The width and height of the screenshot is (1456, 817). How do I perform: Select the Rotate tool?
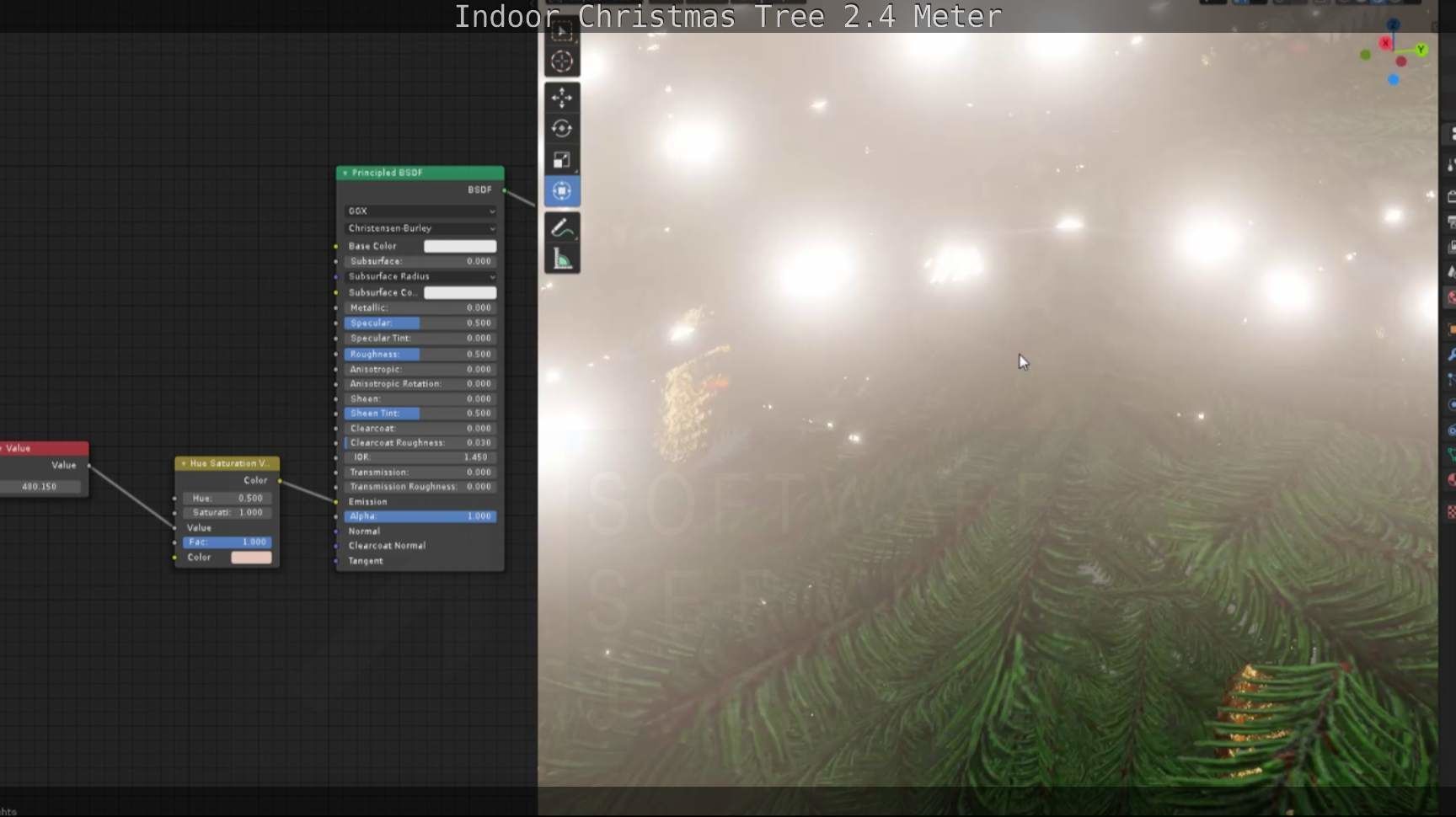coord(562,129)
